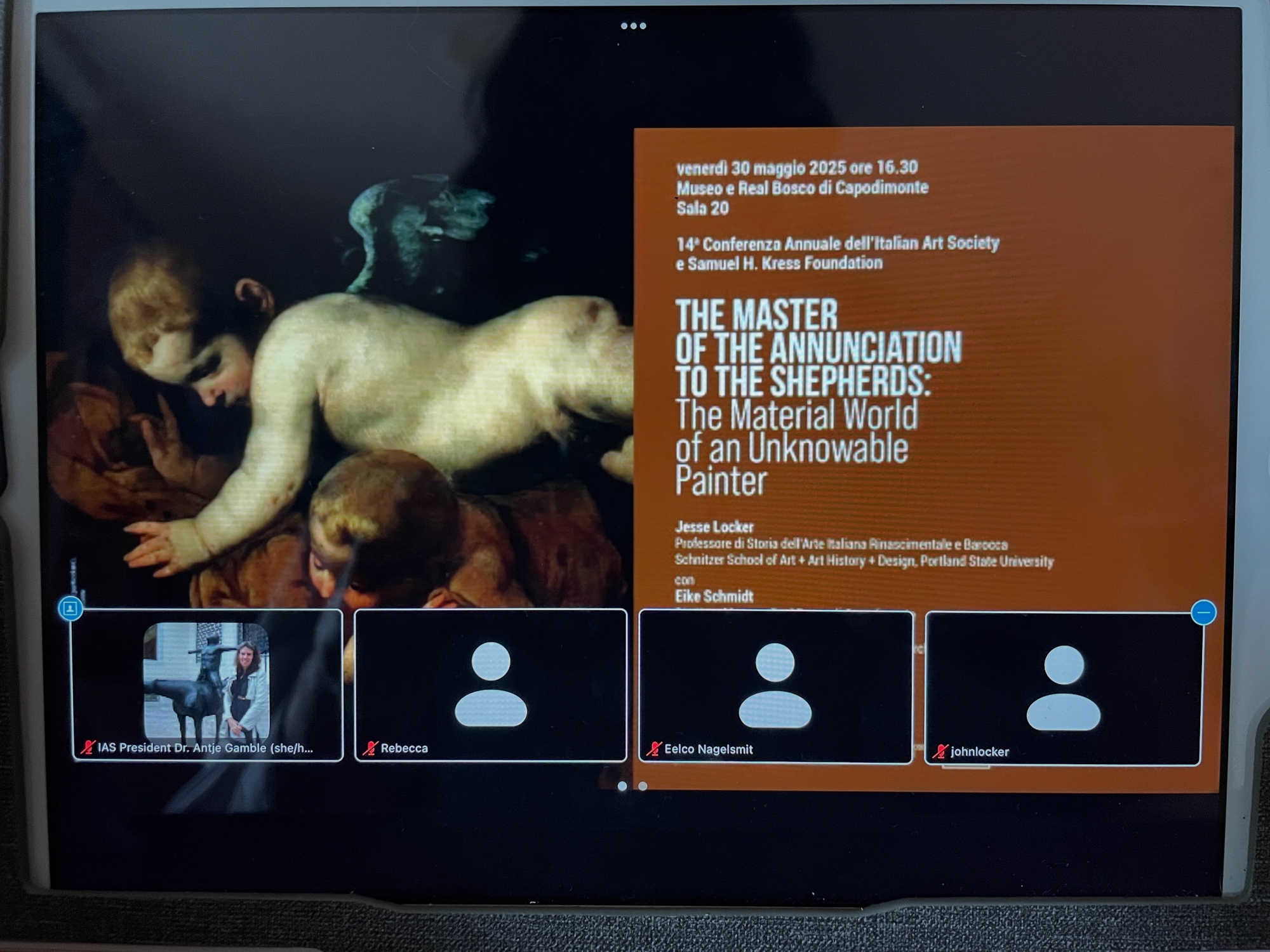
Task: Click johnlocker's placeholder avatar icon
Action: click(1063, 687)
